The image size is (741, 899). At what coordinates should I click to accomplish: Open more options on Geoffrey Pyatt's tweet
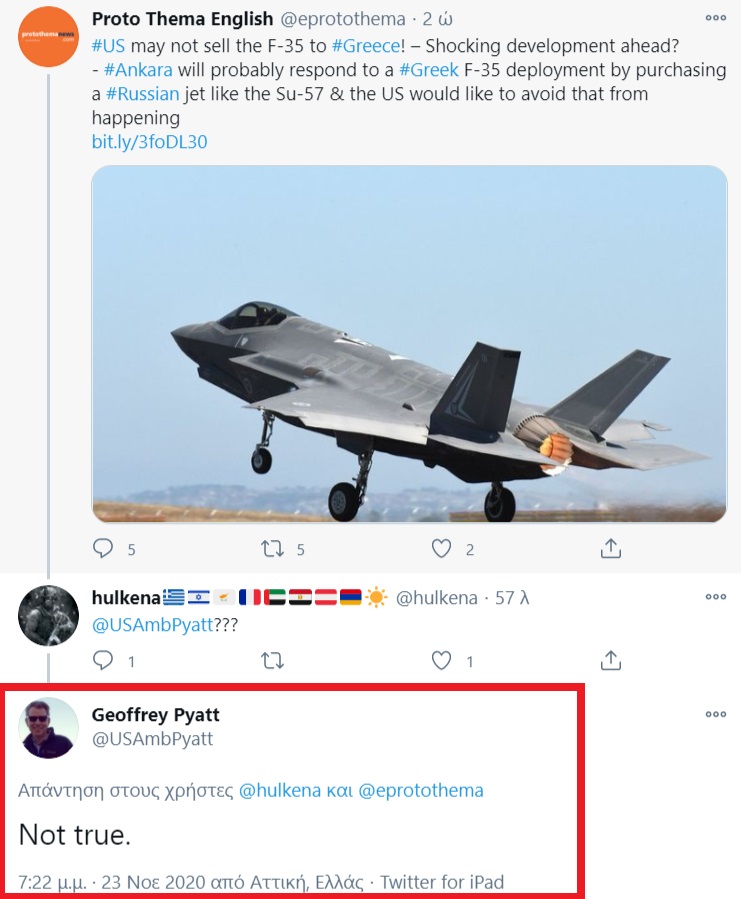[x=715, y=715]
